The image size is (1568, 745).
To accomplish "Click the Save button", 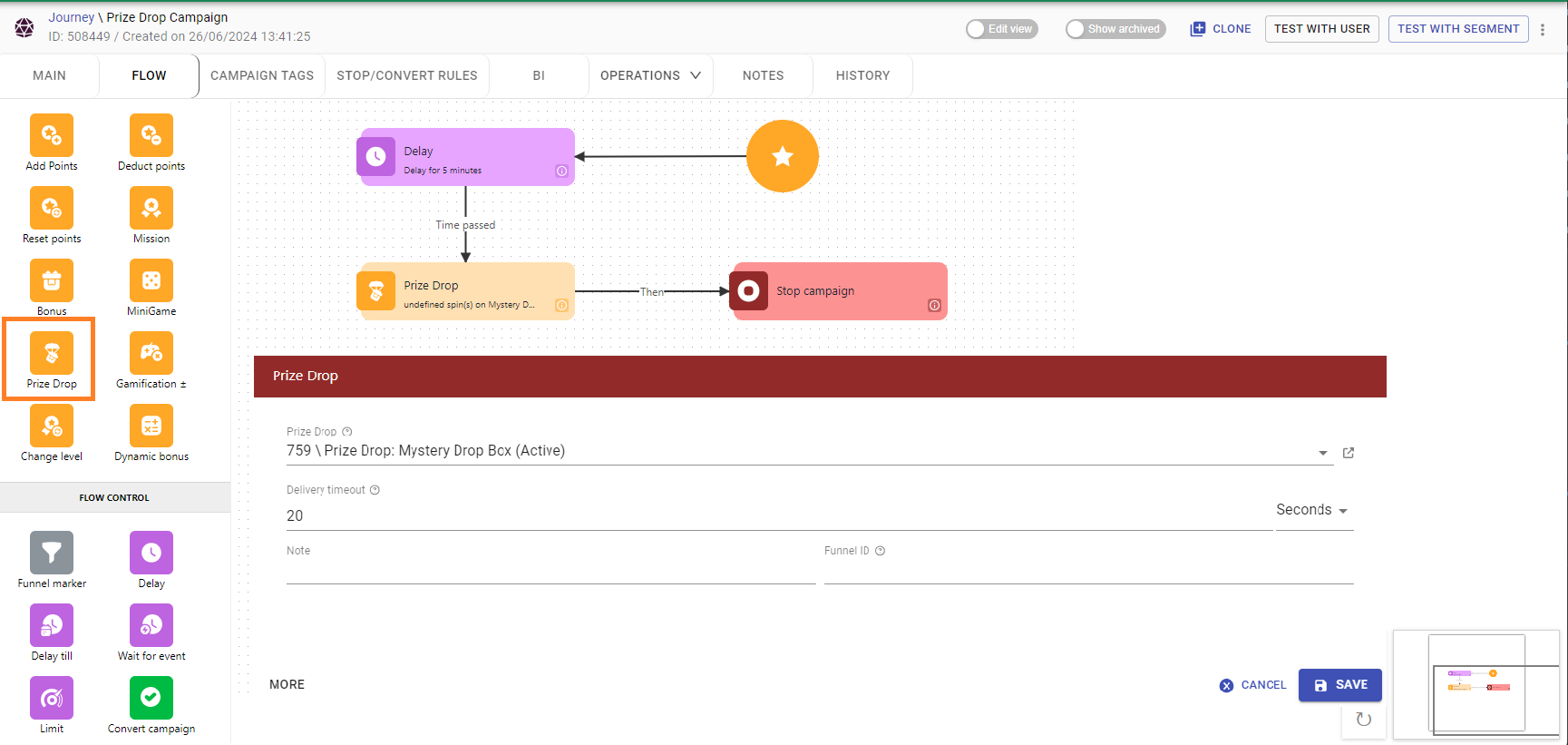I will 1339,685.
